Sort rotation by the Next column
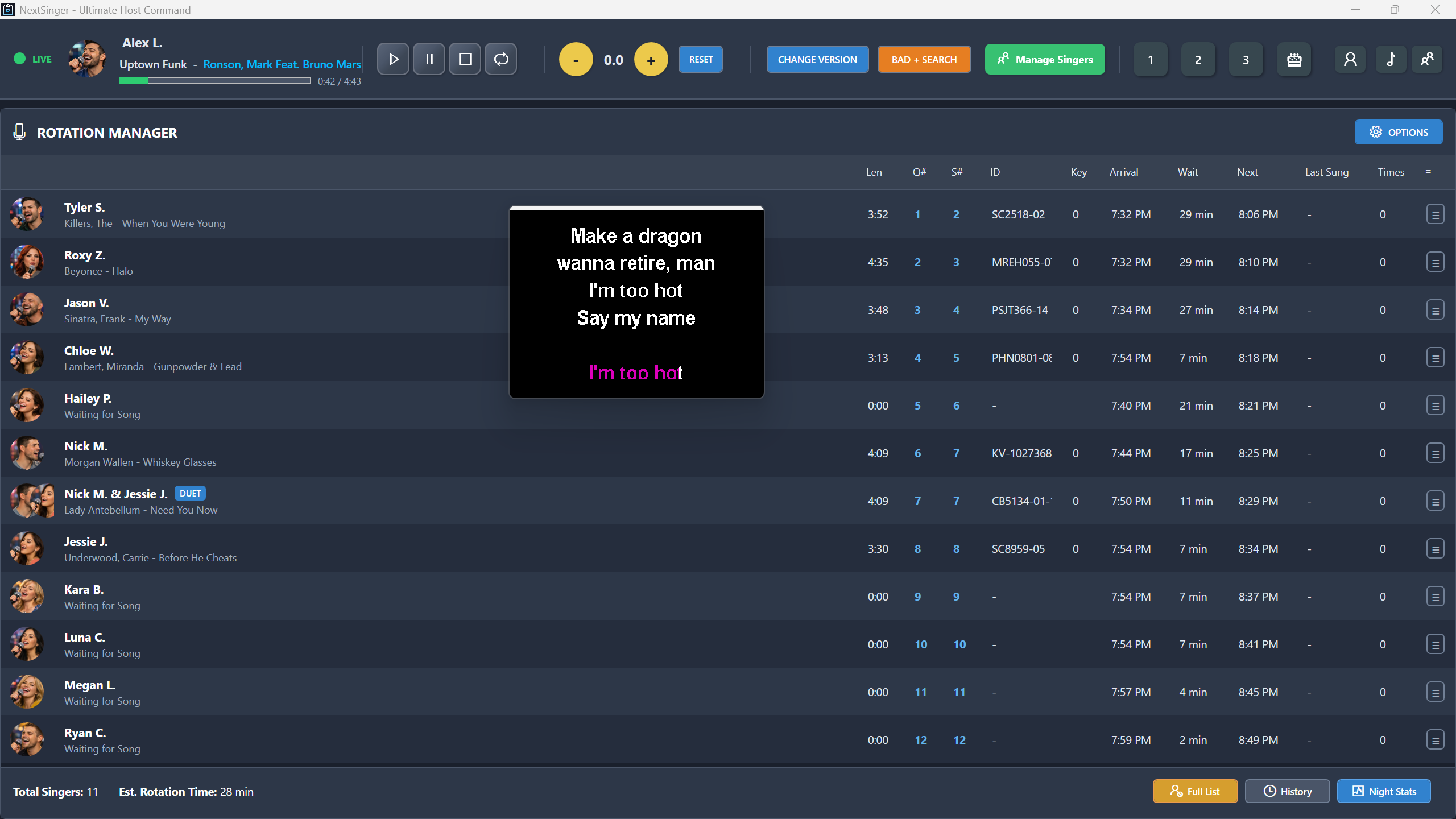The width and height of the screenshot is (1456, 819). pos(1247,172)
